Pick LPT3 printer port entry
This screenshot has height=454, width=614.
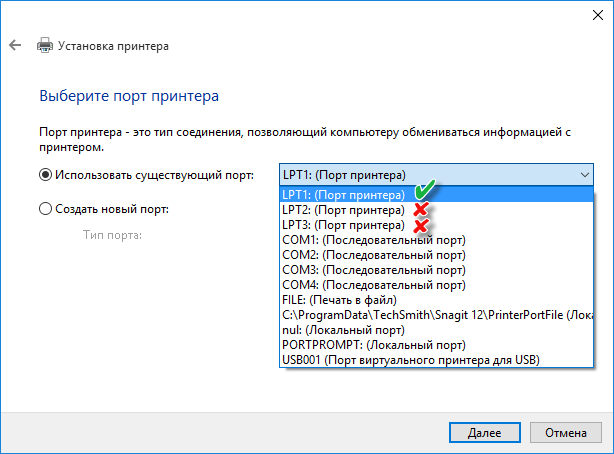tap(343, 225)
